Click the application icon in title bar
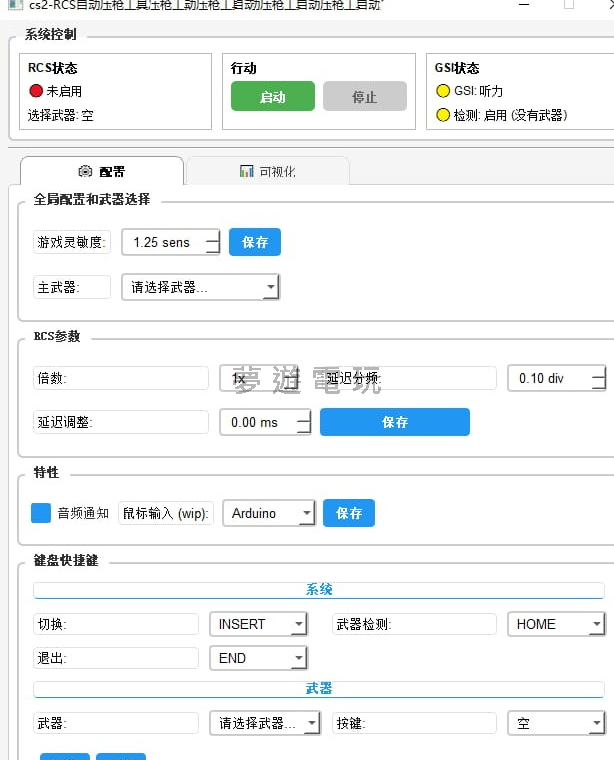 click(12, 6)
